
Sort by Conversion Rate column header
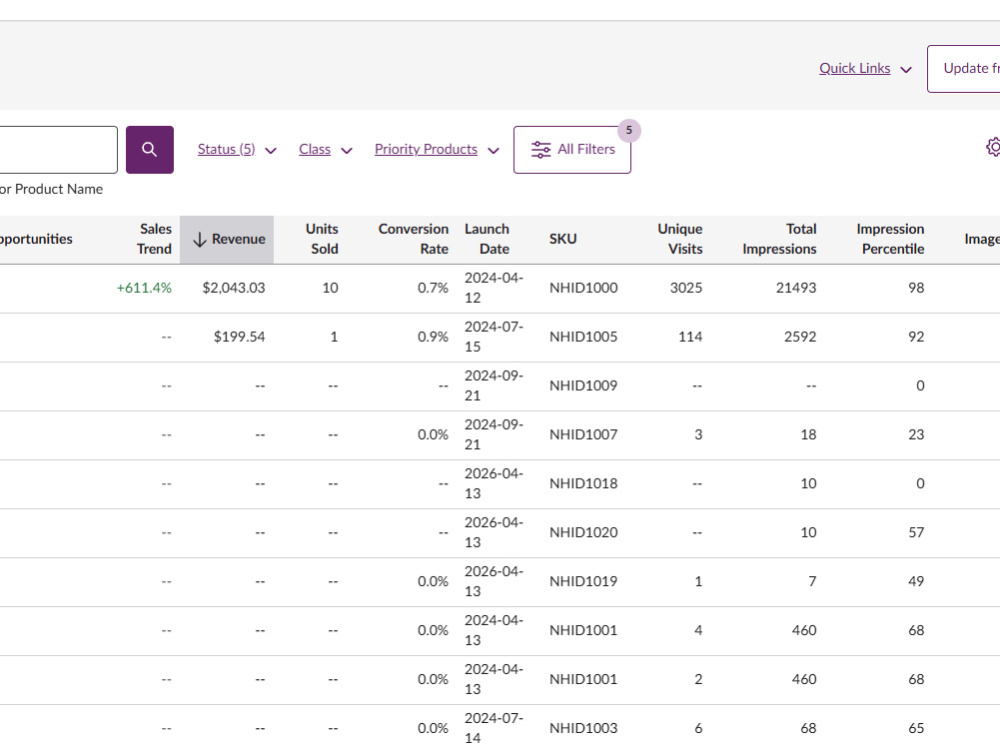click(x=413, y=239)
